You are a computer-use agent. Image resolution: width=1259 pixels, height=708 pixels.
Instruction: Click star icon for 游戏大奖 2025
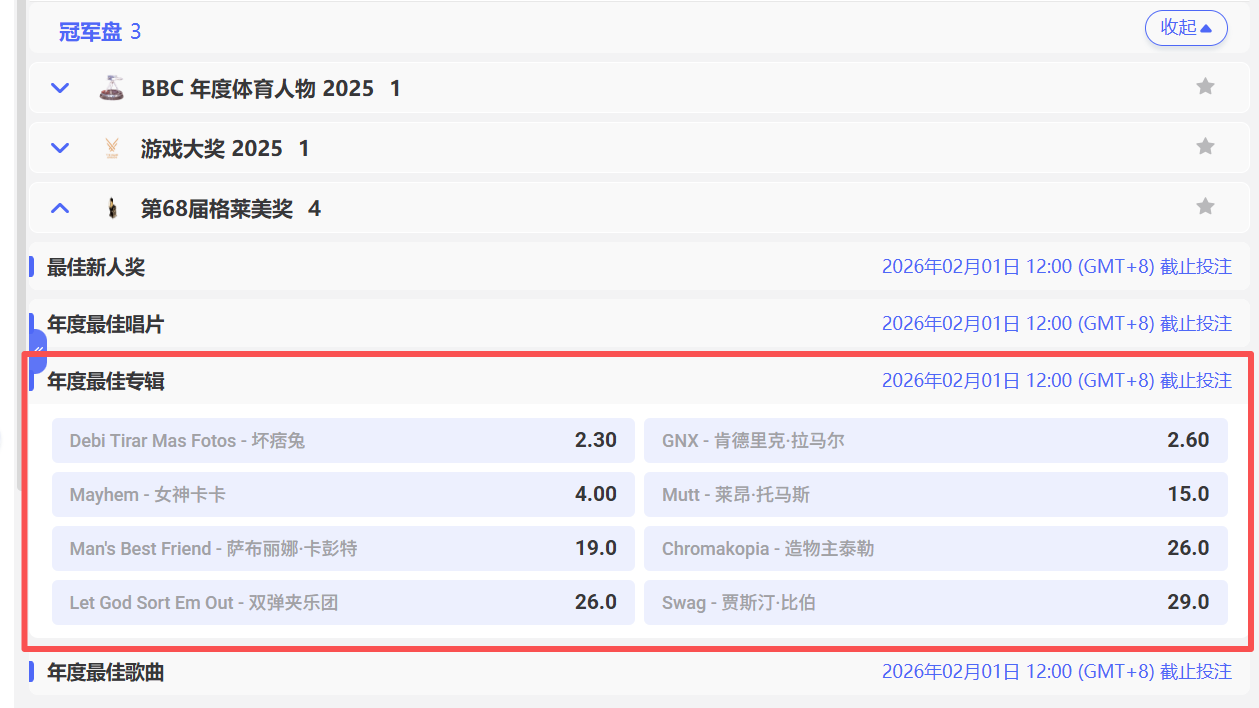coord(1205,147)
